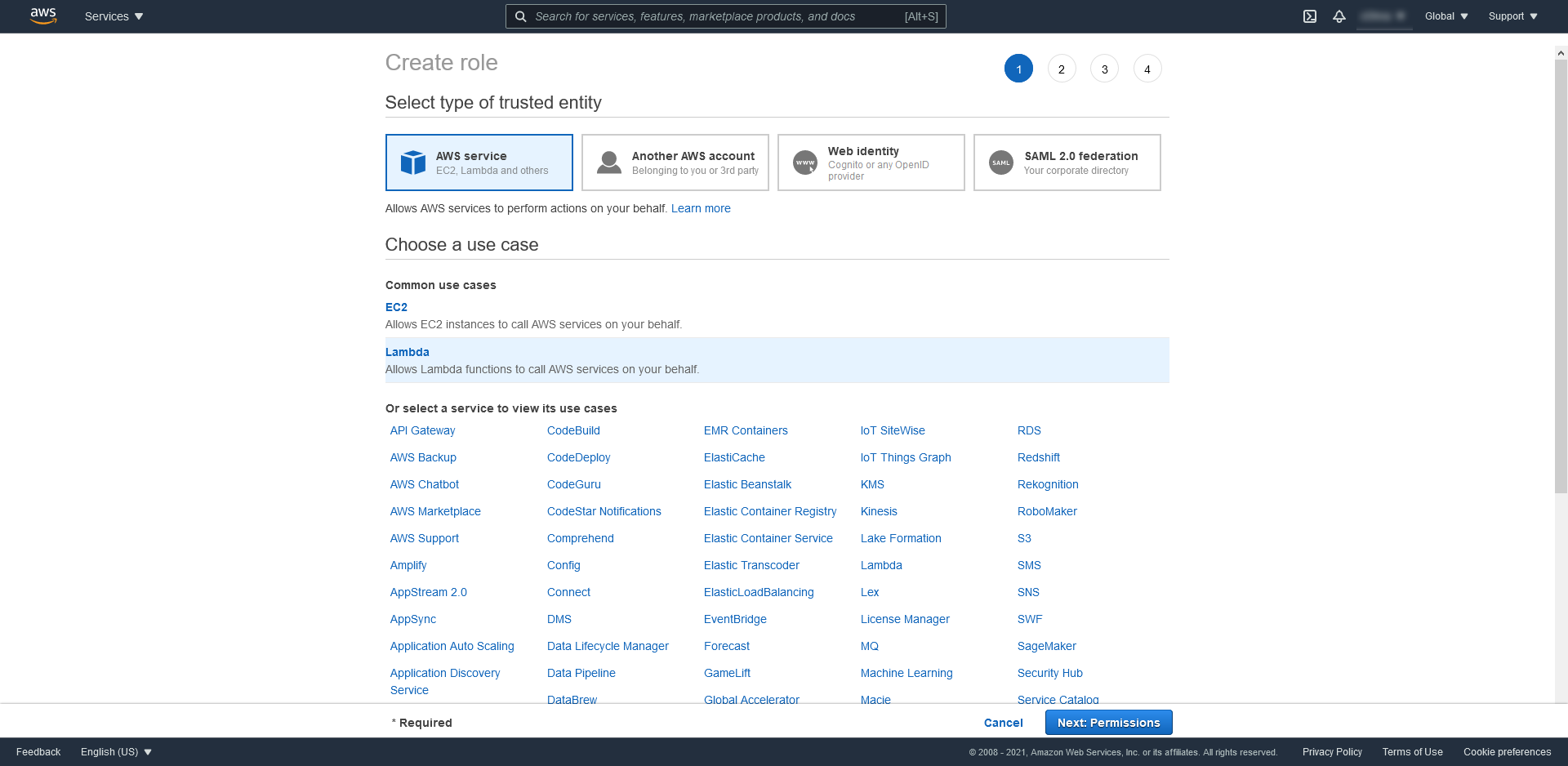Select Elastic Beanstalk service

pos(747,484)
